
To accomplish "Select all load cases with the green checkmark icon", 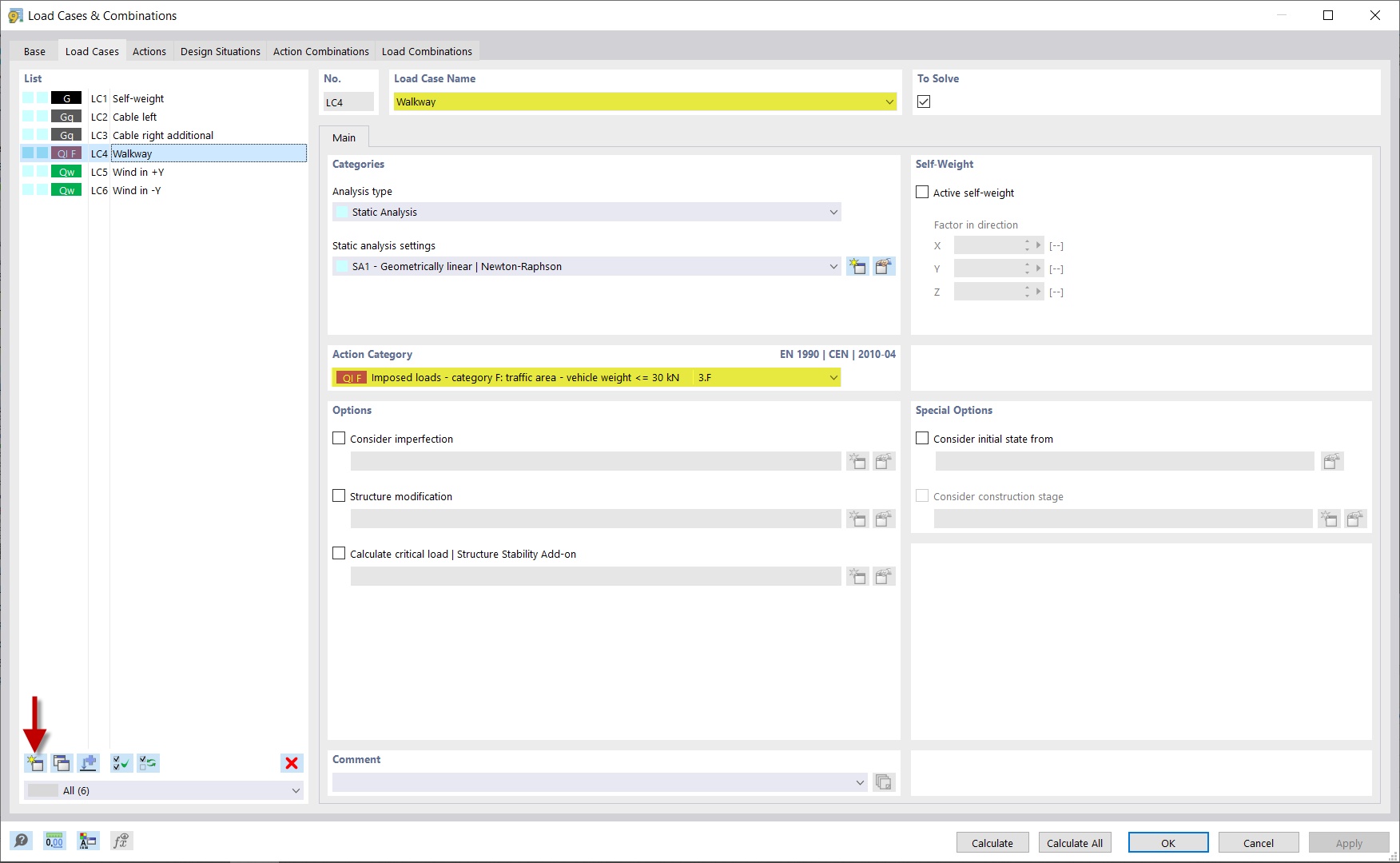I will click(121, 763).
